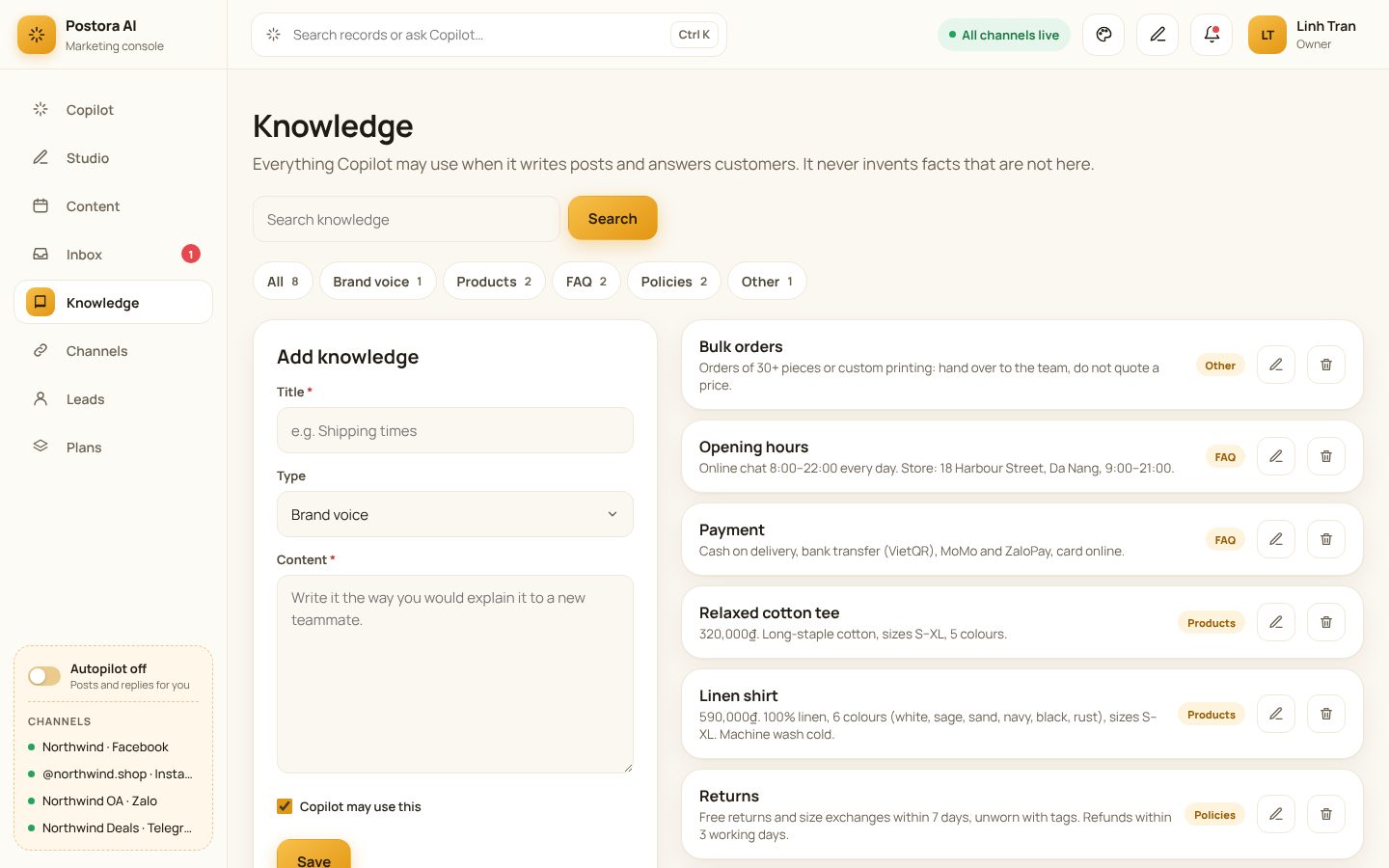Delete the Payment entry
The width and height of the screenshot is (1389, 868).
[x=1325, y=539]
